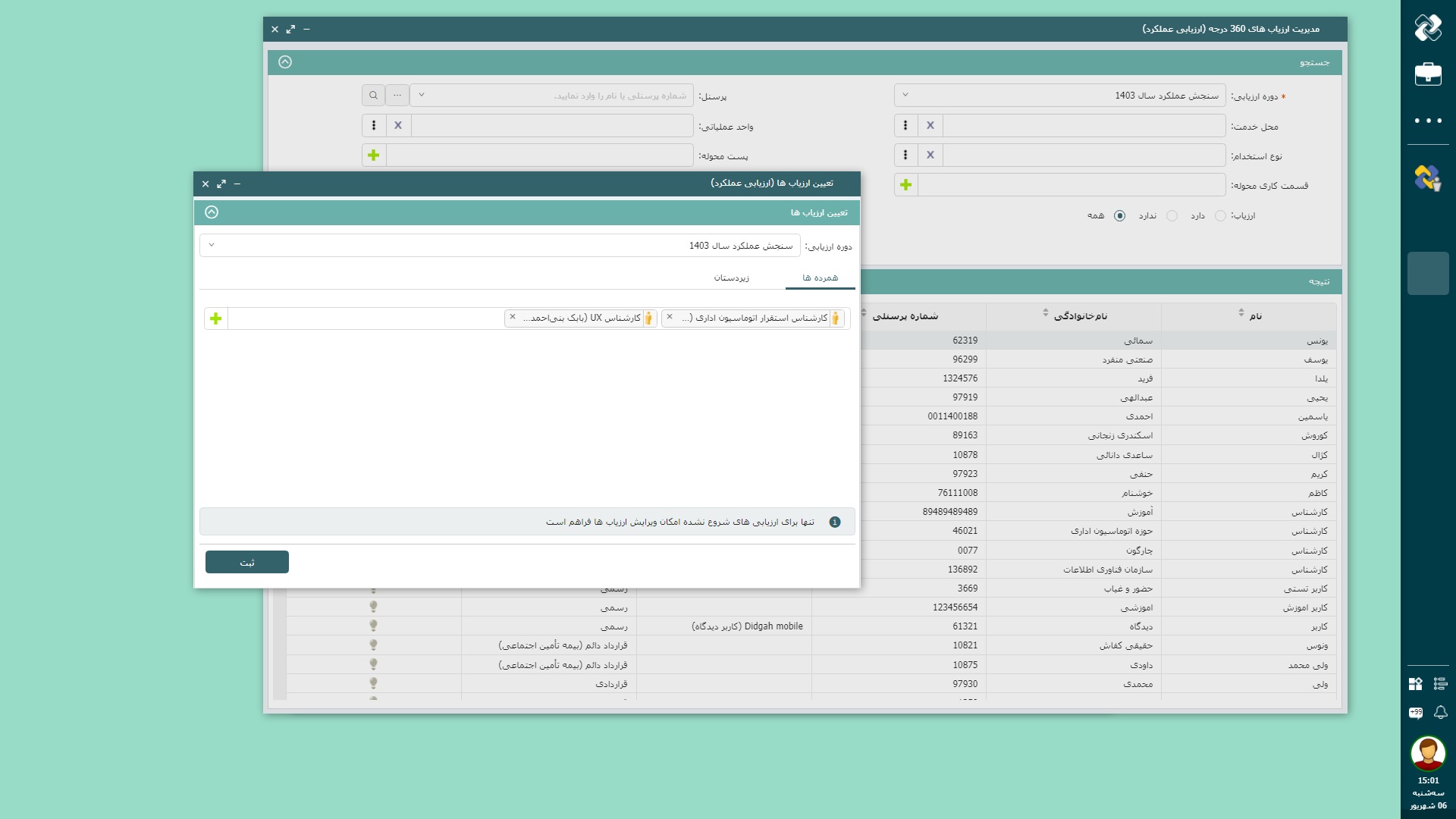Click green plus for قسمت کاری محوله

[x=905, y=185]
